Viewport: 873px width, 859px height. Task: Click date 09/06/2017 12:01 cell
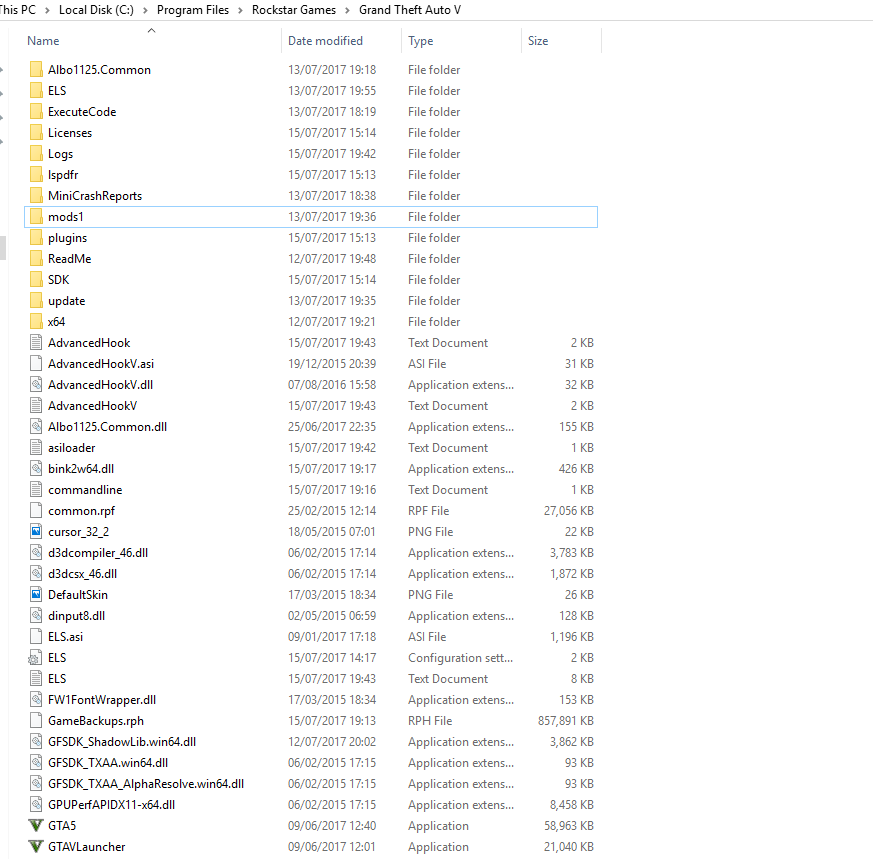pyautogui.click(x=332, y=847)
